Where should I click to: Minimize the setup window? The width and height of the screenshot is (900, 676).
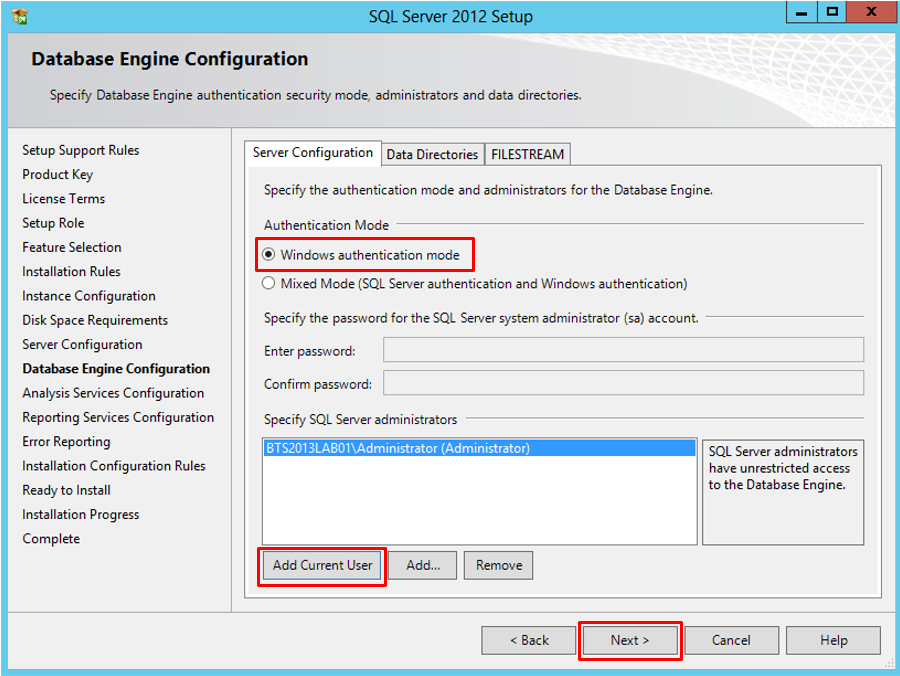(801, 13)
